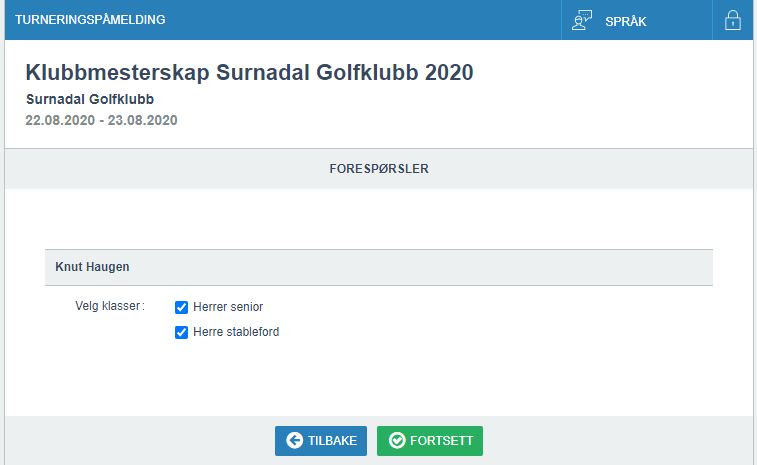757x465 pixels.
Task: Open the SPRÅK language menu
Action: (626, 21)
